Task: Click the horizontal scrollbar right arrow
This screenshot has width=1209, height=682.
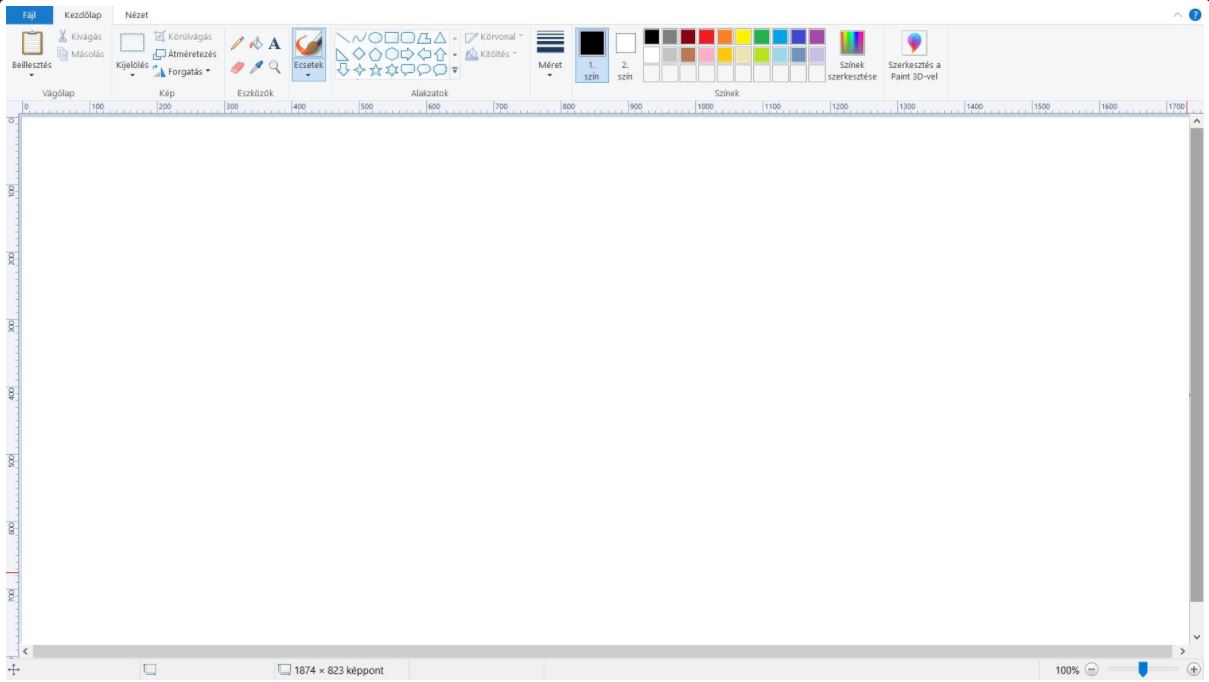Action: point(1183,651)
